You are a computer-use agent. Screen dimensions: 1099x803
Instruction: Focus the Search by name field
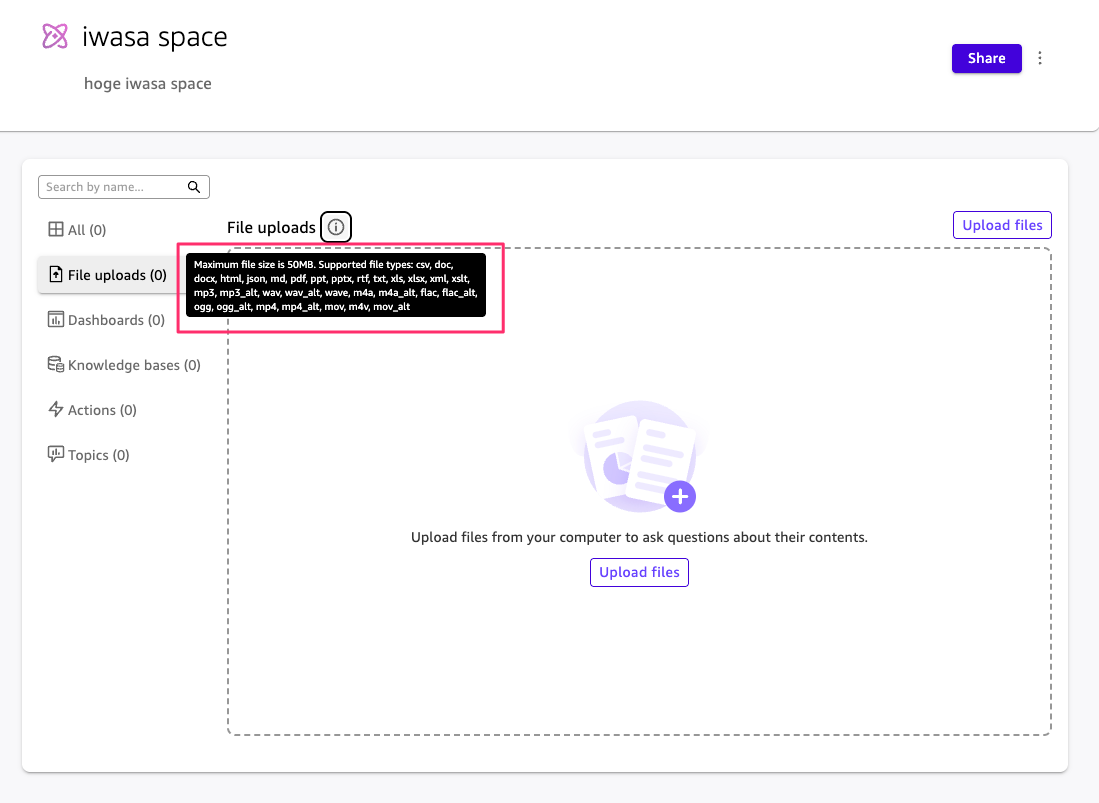(x=112, y=187)
